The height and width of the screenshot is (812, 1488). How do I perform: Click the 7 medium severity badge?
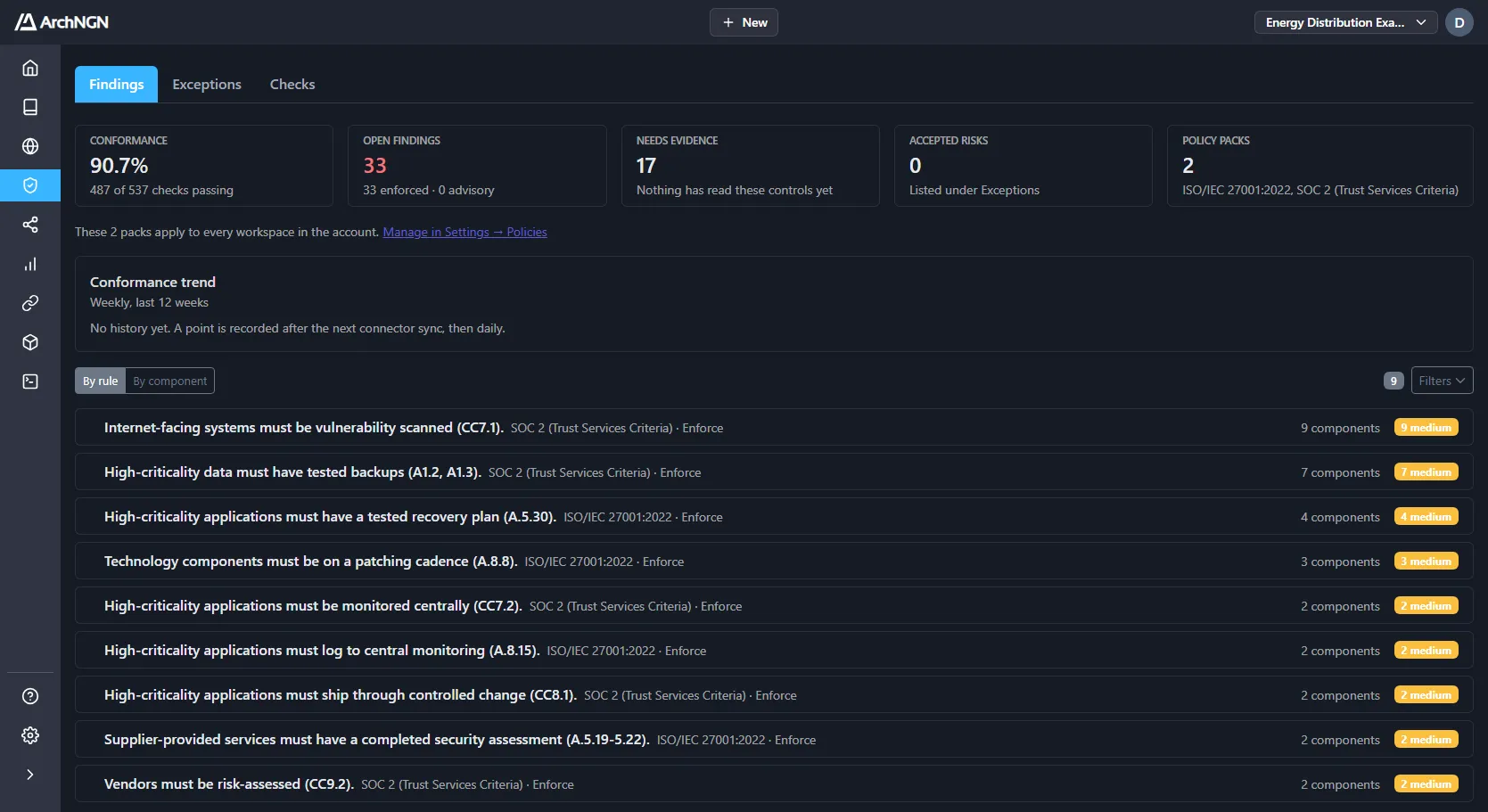(1426, 472)
